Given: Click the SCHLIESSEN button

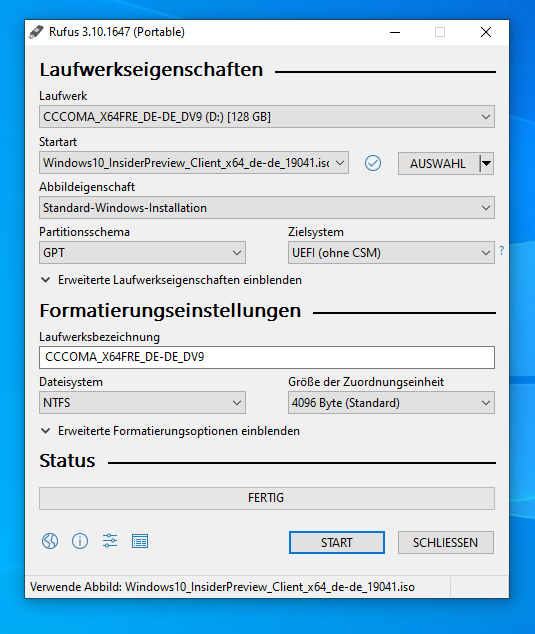Looking at the screenshot, I should 446,542.
